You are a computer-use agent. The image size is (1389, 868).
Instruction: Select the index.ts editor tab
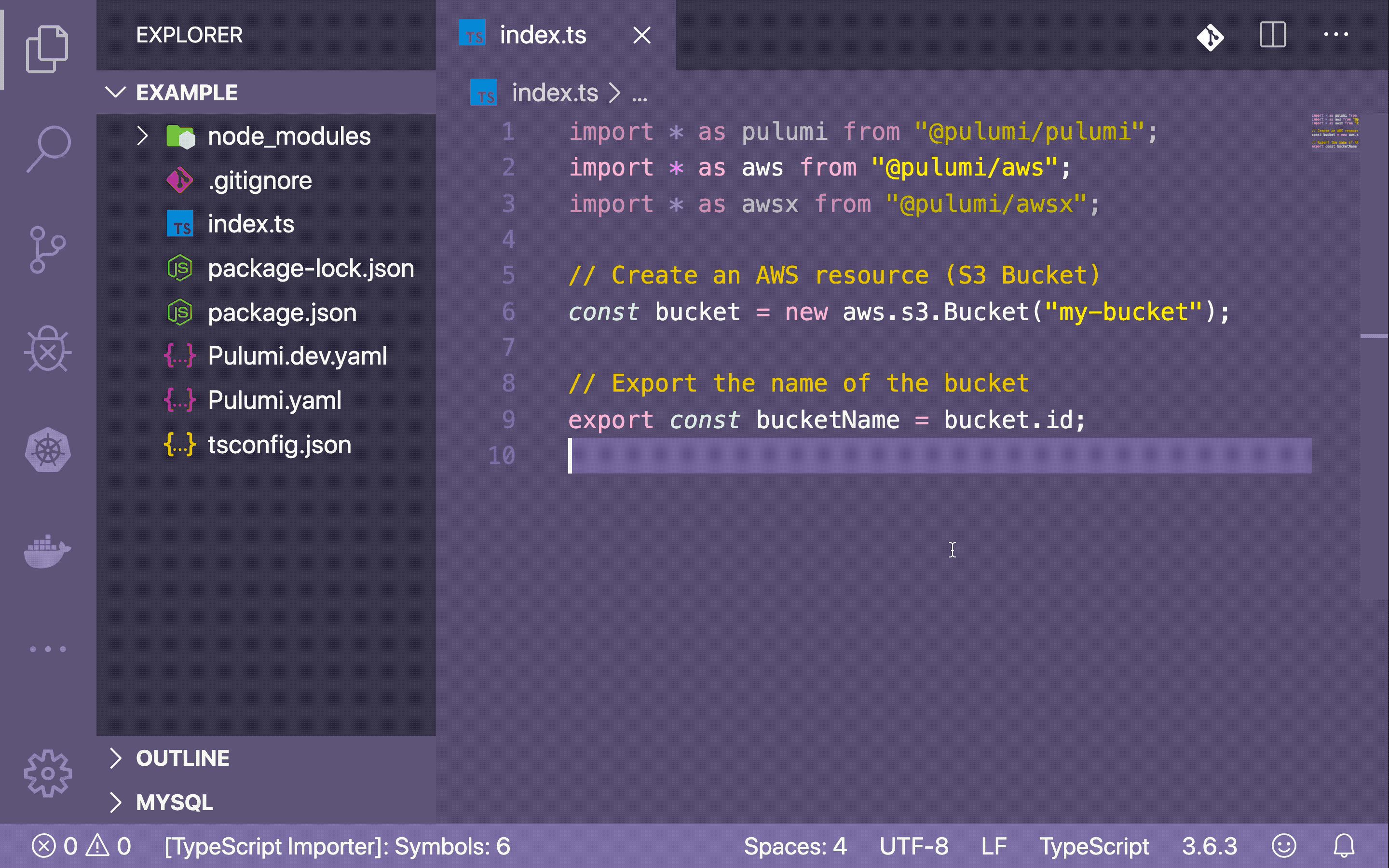(x=543, y=34)
